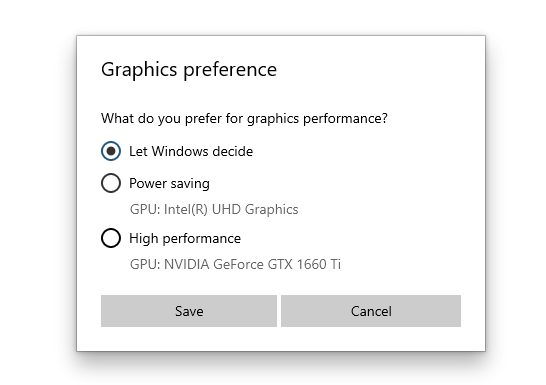Click the 'Power saving' option label
Screen dimensions: 546x385
click(169, 183)
